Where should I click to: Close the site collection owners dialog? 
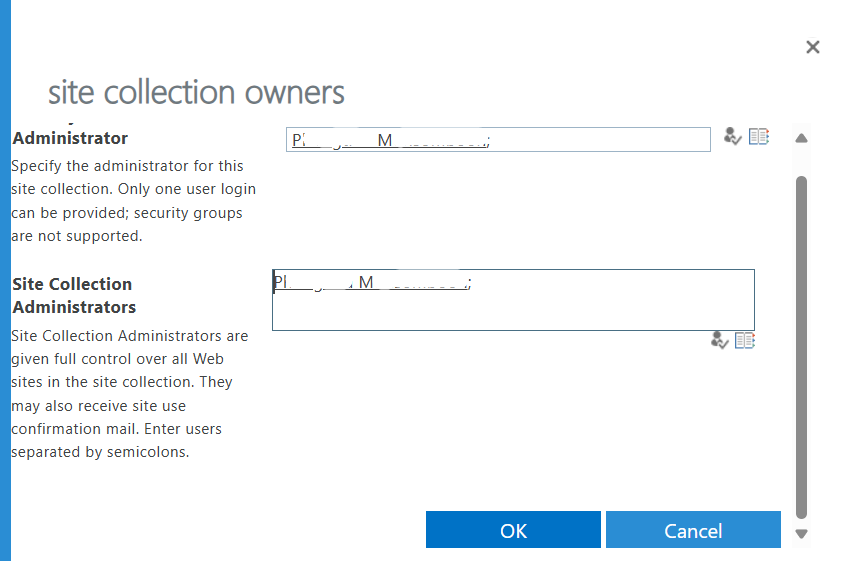tap(813, 47)
